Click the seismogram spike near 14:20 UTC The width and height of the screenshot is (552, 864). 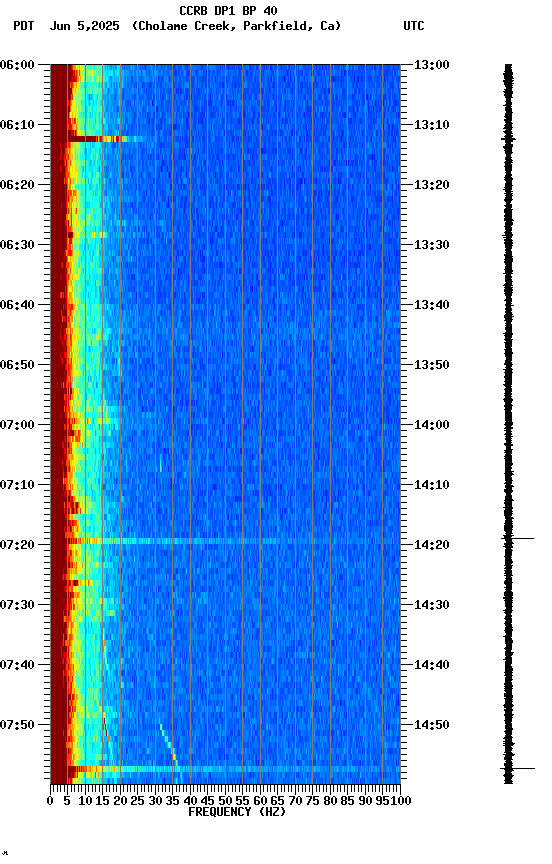pyautogui.click(x=518, y=538)
